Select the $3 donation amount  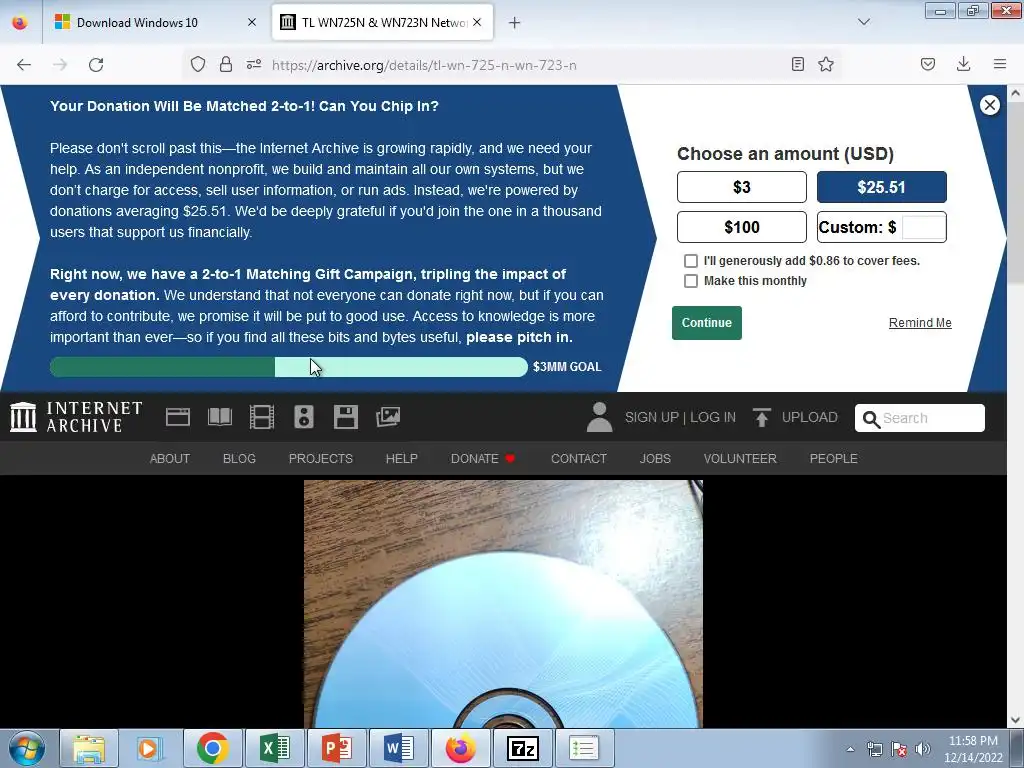(x=742, y=187)
